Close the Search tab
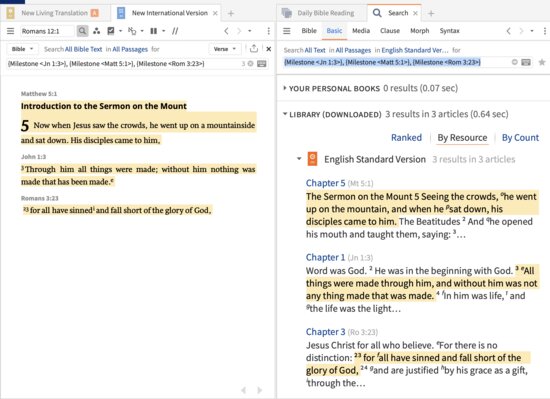Screen dimensions: 550x399 click(415, 13)
